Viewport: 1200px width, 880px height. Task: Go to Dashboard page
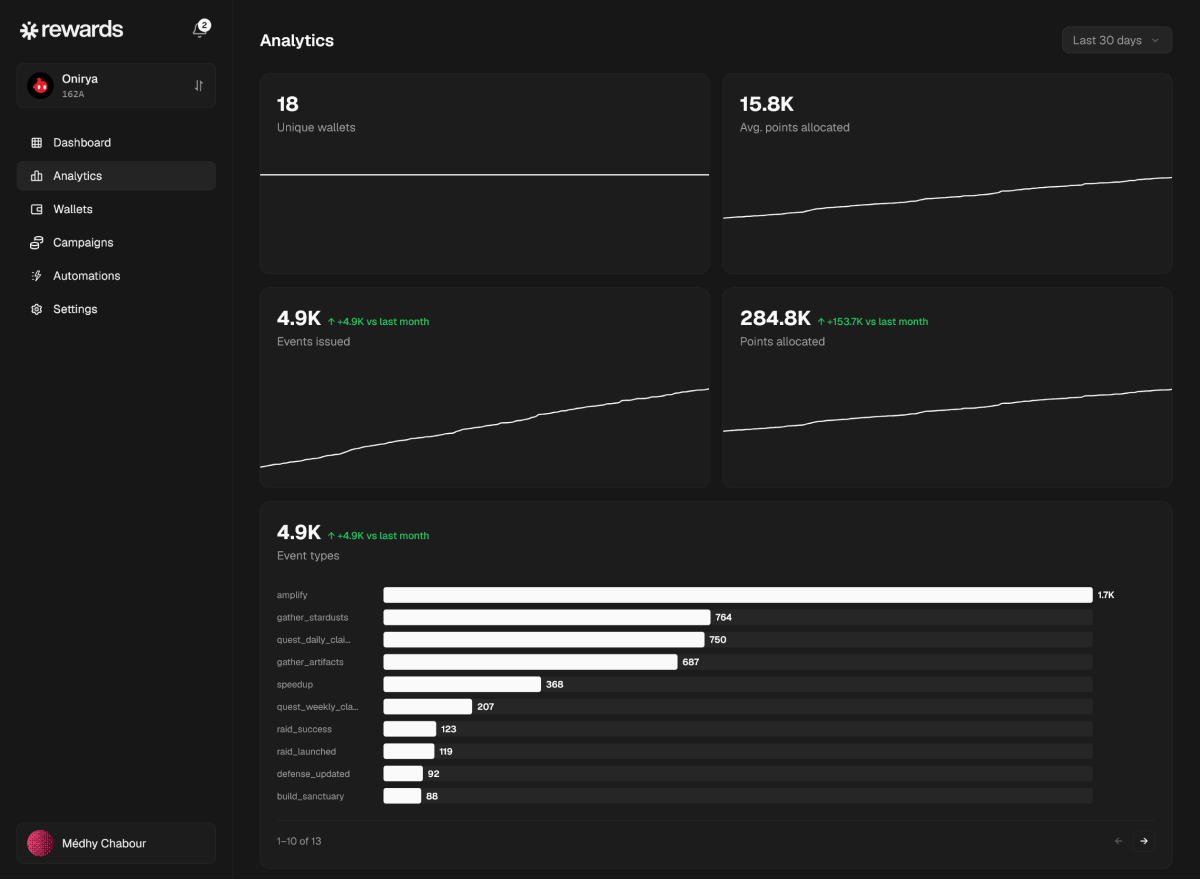(116, 143)
